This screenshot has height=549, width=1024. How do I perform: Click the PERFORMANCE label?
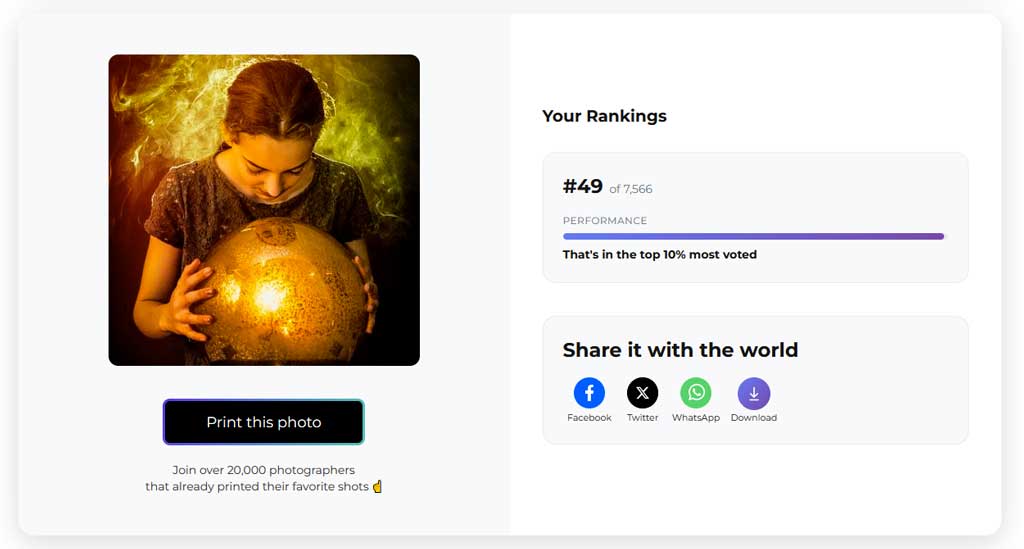(x=605, y=221)
